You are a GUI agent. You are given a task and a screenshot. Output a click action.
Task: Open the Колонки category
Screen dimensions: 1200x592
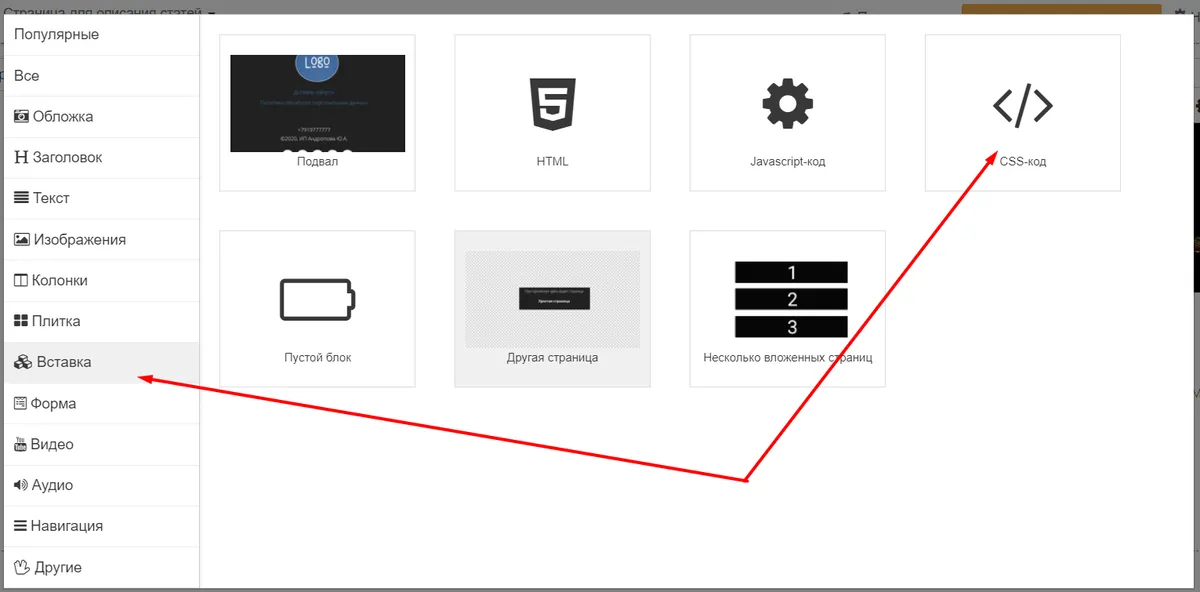(100, 281)
